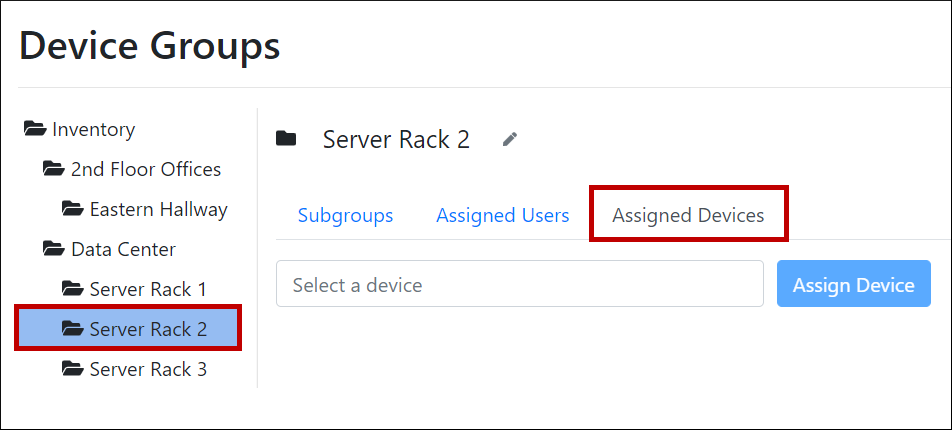Click the folder icon in the group header
The height and width of the screenshot is (430, 952).
click(287, 139)
